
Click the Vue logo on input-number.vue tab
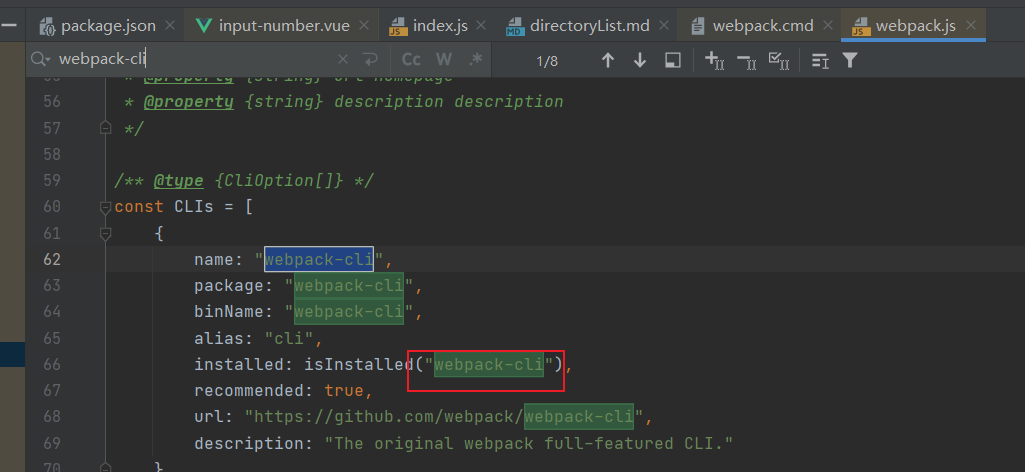(204, 26)
